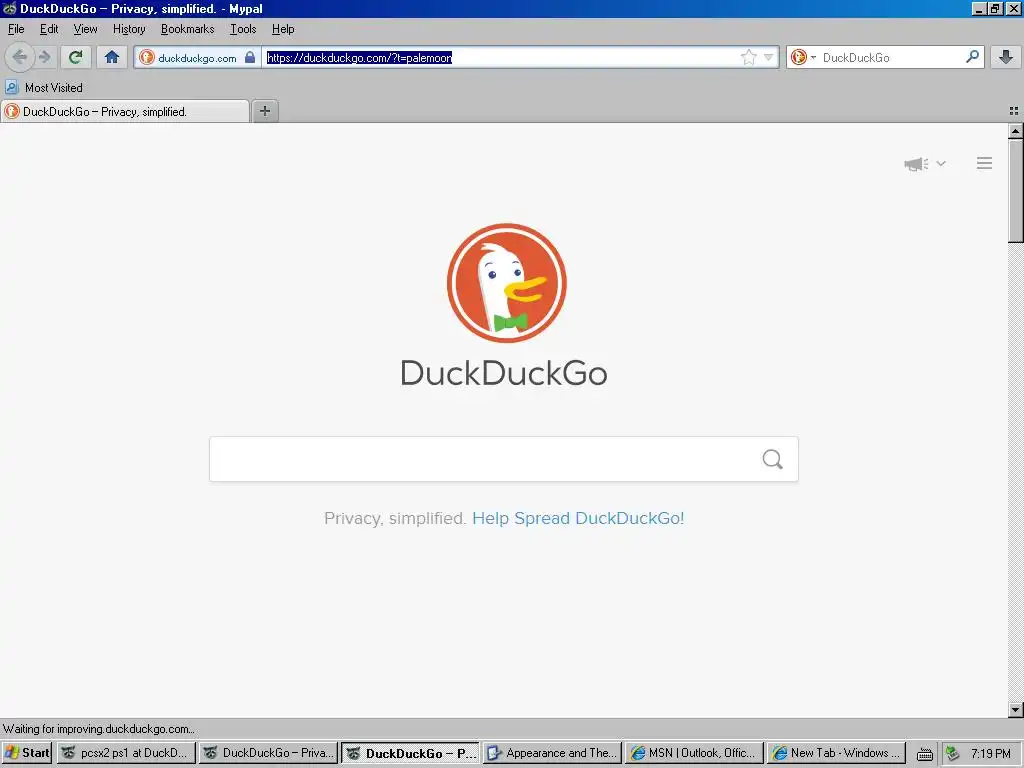Bookmark this page with the star icon
The width and height of the screenshot is (1024, 768).
[748, 57]
